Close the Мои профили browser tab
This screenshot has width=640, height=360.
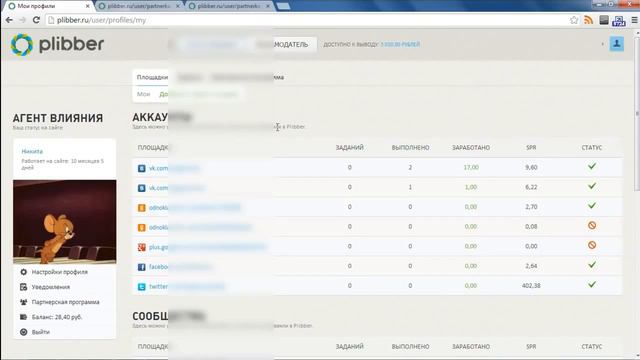pos(87,6)
